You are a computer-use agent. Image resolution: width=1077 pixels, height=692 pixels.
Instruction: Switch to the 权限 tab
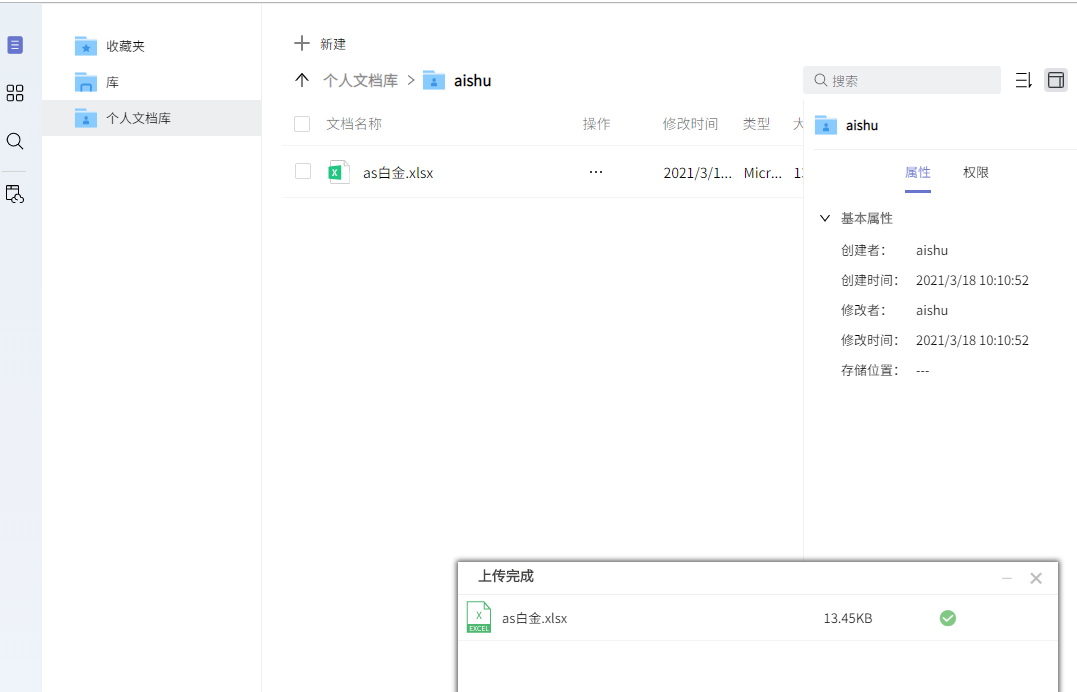tap(975, 172)
